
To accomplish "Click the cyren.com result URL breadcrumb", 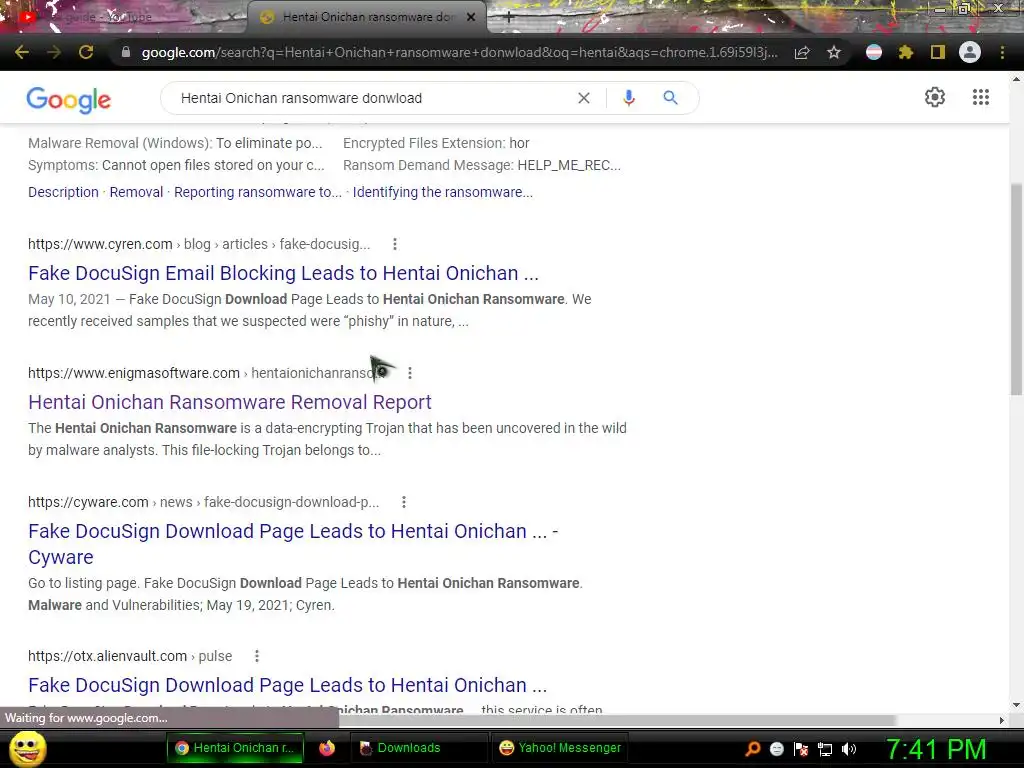I will [199, 244].
